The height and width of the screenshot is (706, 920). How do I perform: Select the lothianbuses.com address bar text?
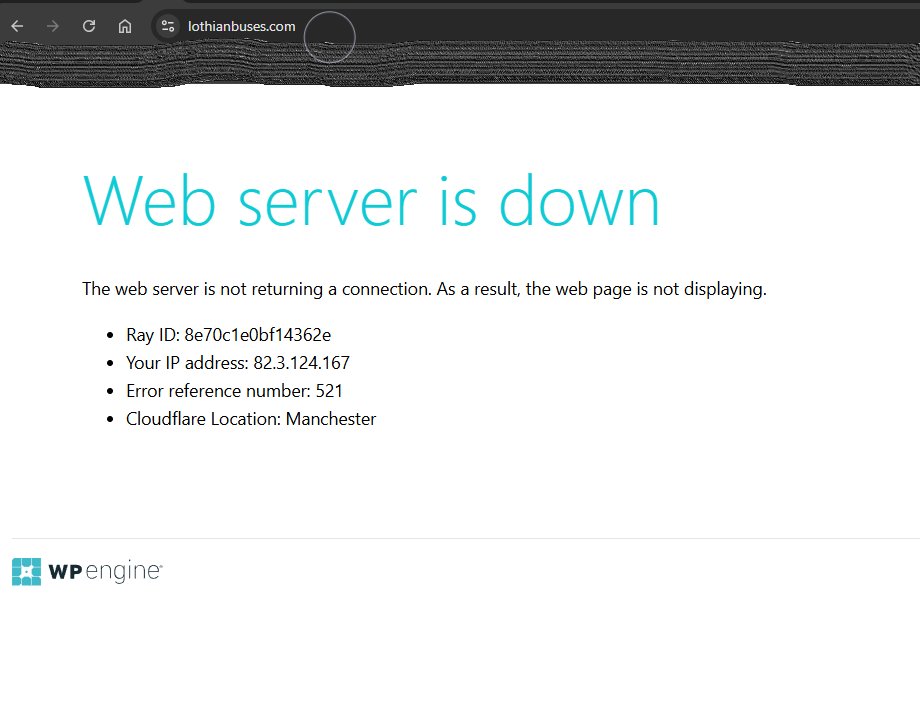click(242, 26)
